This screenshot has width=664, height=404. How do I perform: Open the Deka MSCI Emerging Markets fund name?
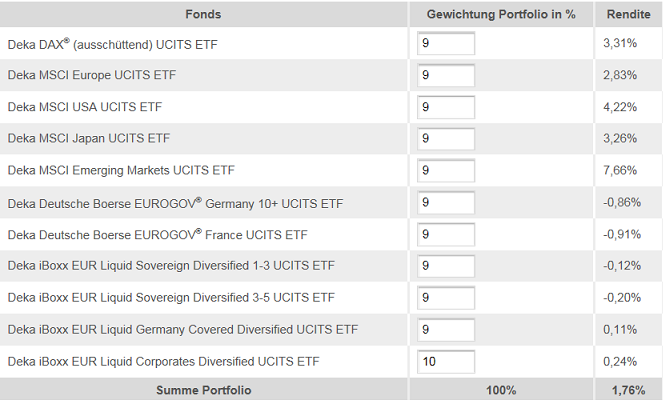(x=121, y=171)
